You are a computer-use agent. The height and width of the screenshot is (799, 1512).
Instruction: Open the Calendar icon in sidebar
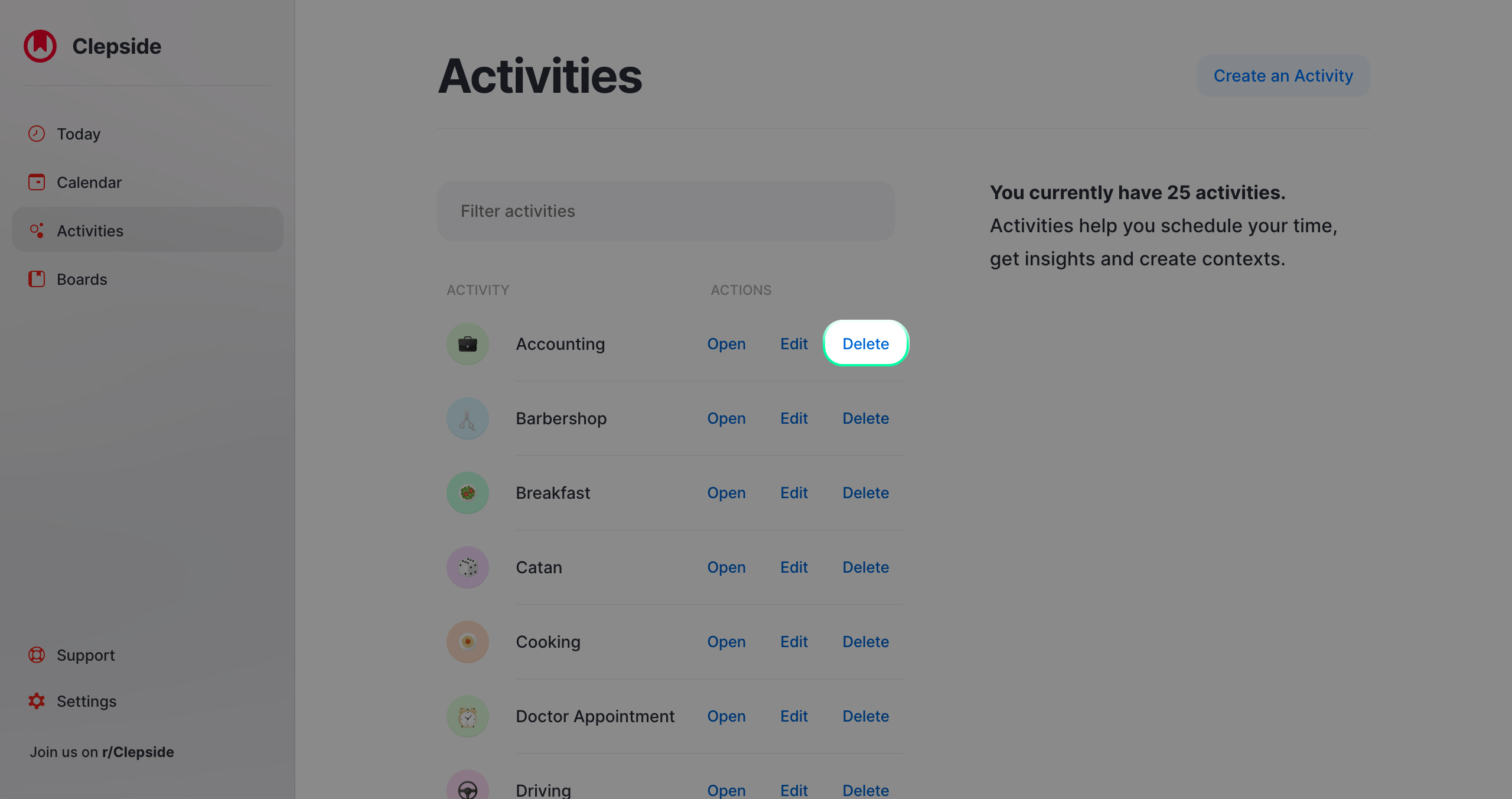[36, 182]
